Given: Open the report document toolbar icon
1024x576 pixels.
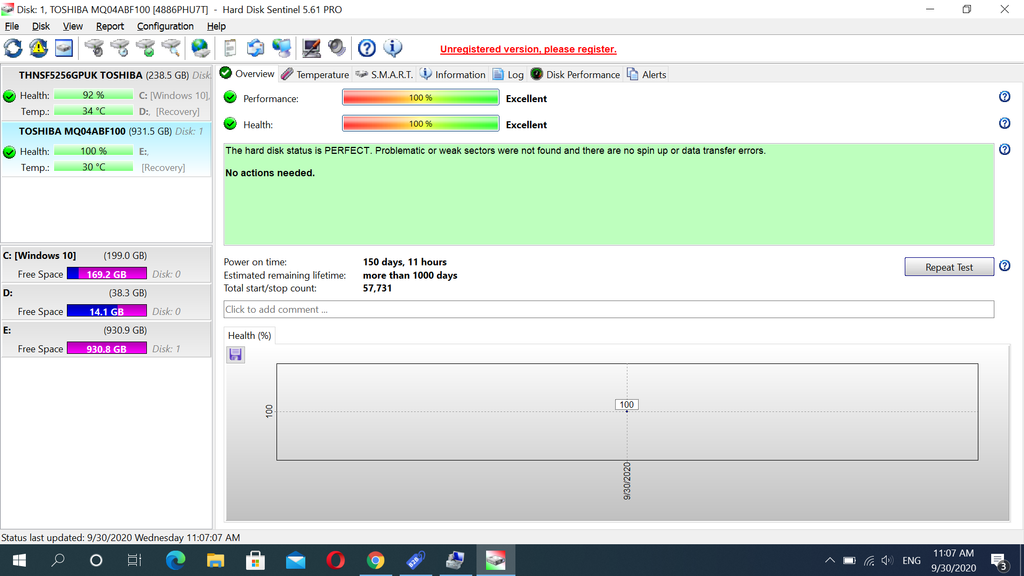Looking at the screenshot, I should pos(230,48).
